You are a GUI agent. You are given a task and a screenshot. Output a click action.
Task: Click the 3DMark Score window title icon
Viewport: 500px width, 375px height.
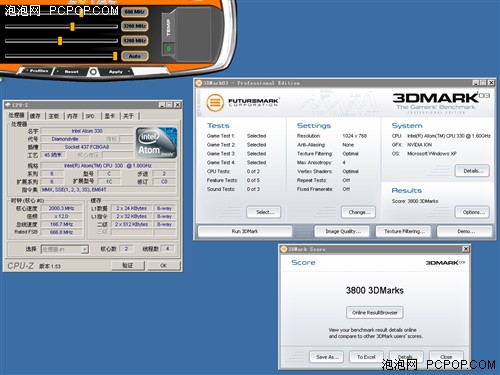(x=284, y=249)
